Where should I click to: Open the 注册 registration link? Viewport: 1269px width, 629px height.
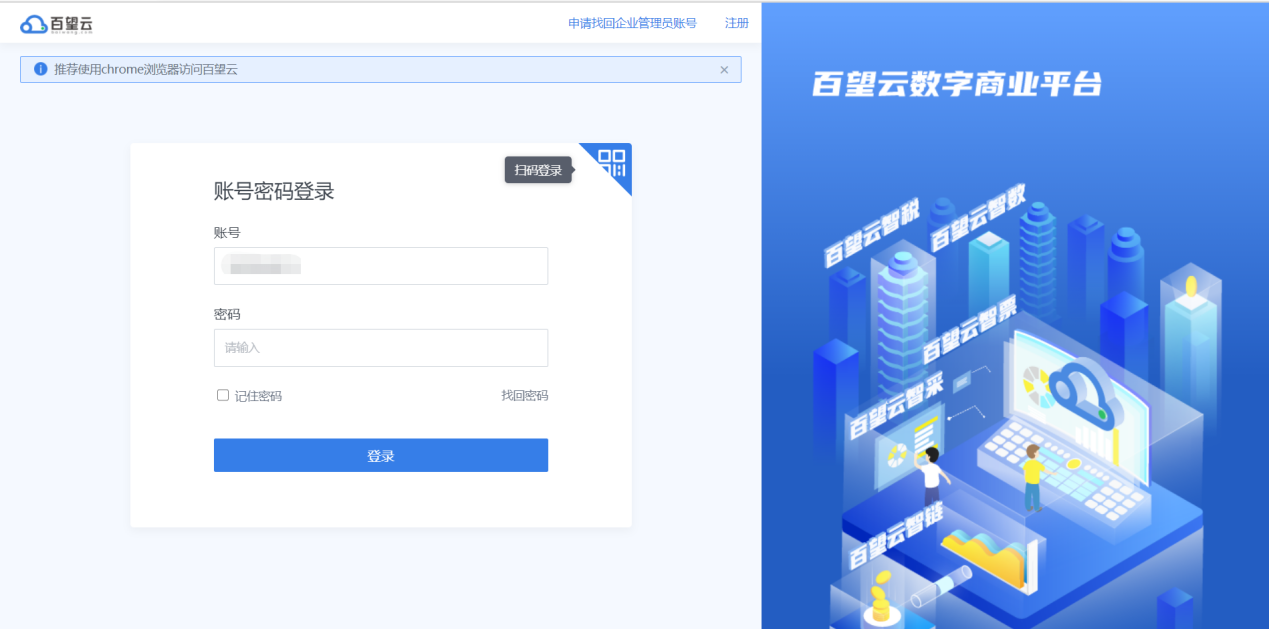pyautogui.click(x=737, y=23)
